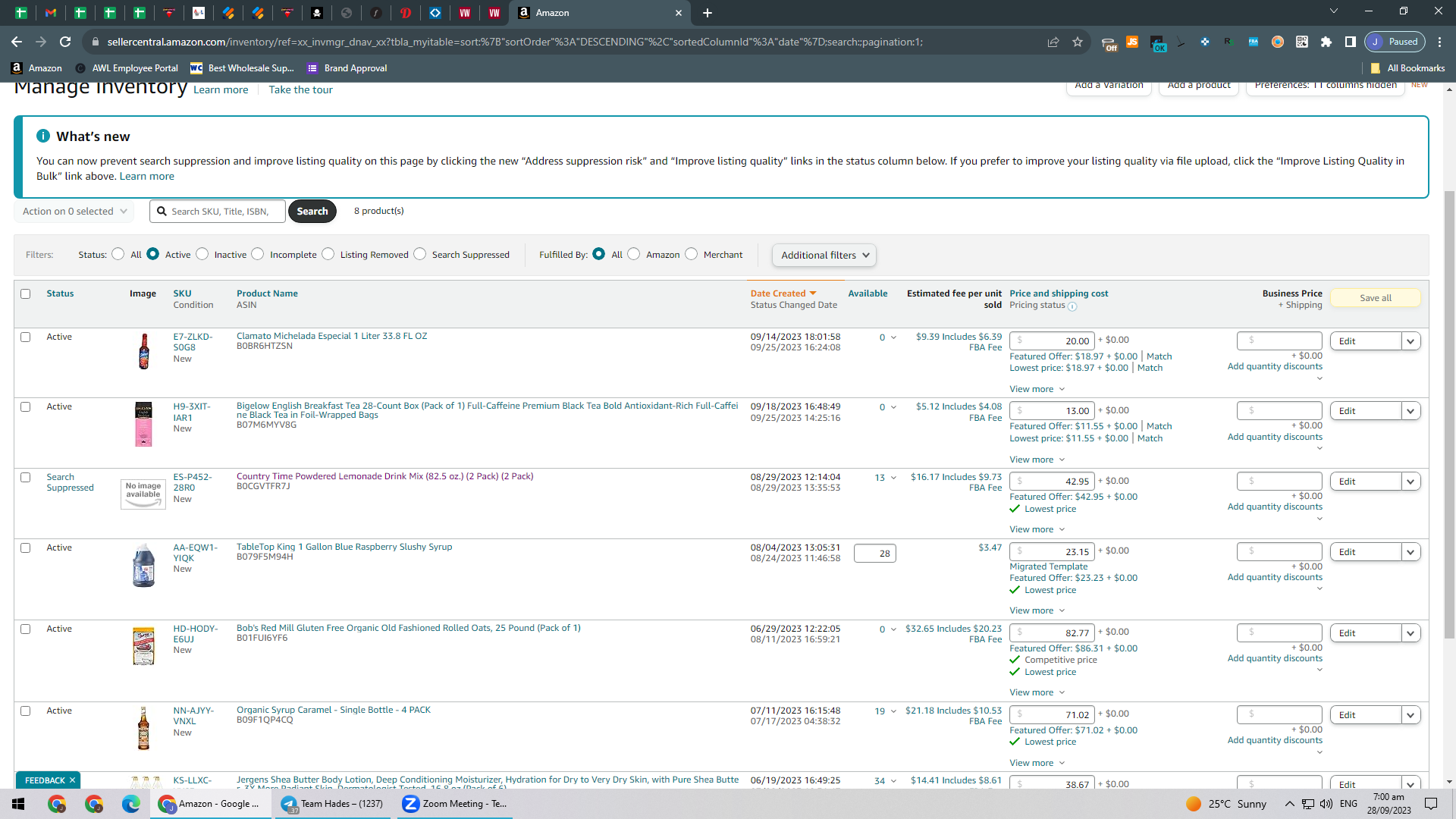The width and height of the screenshot is (1456, 819).
Task: Open the Edit dropdown arrow for Bigelow Tea
Action: coord(1410,411)
